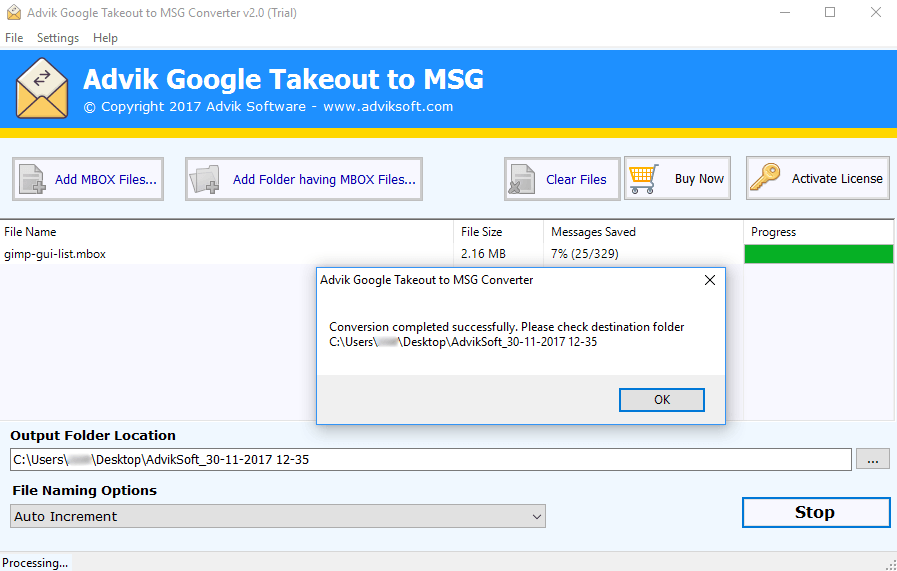
Task: Open the File menu
Action: (14, 38)
